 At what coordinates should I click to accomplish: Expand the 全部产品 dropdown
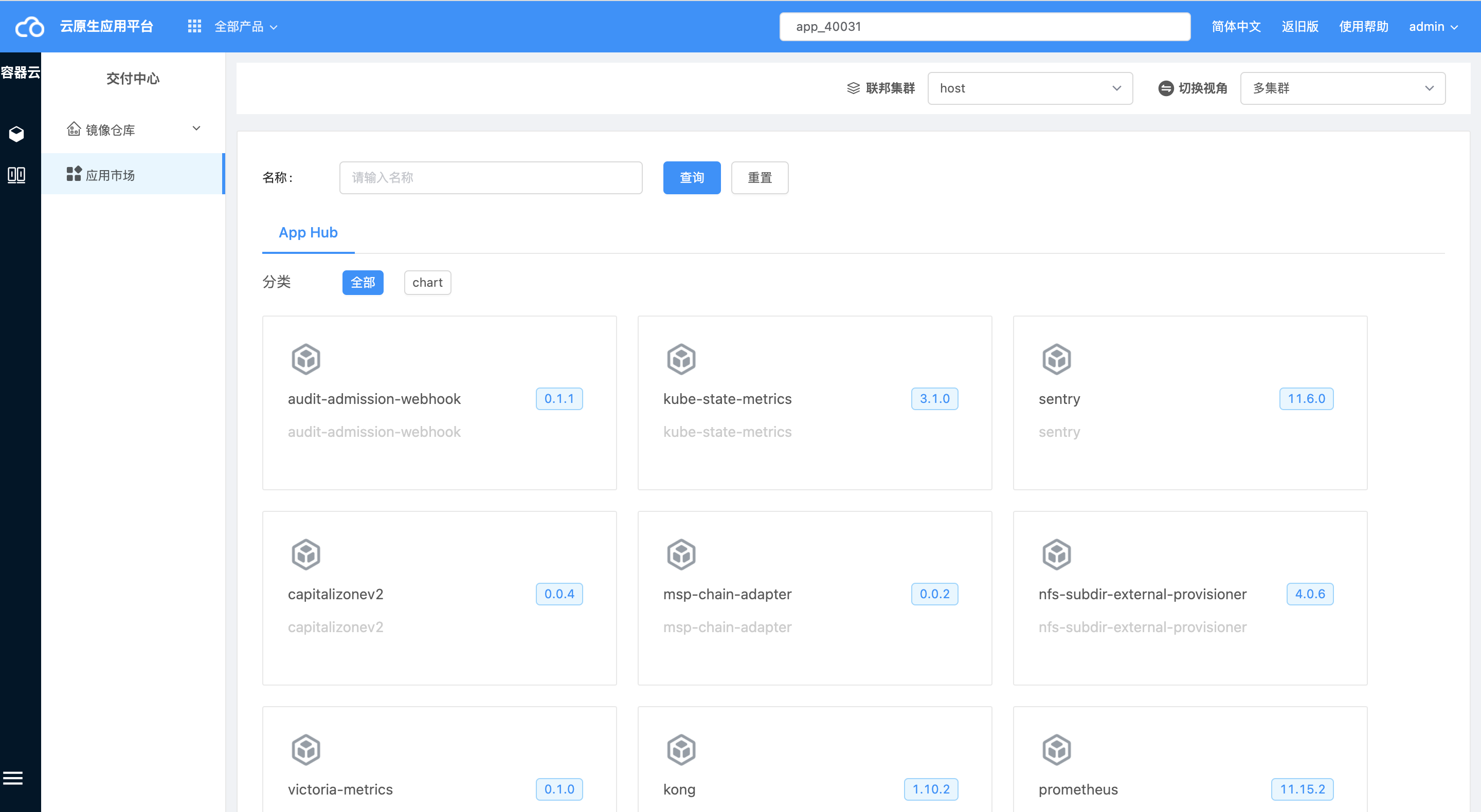pos(246,26)
